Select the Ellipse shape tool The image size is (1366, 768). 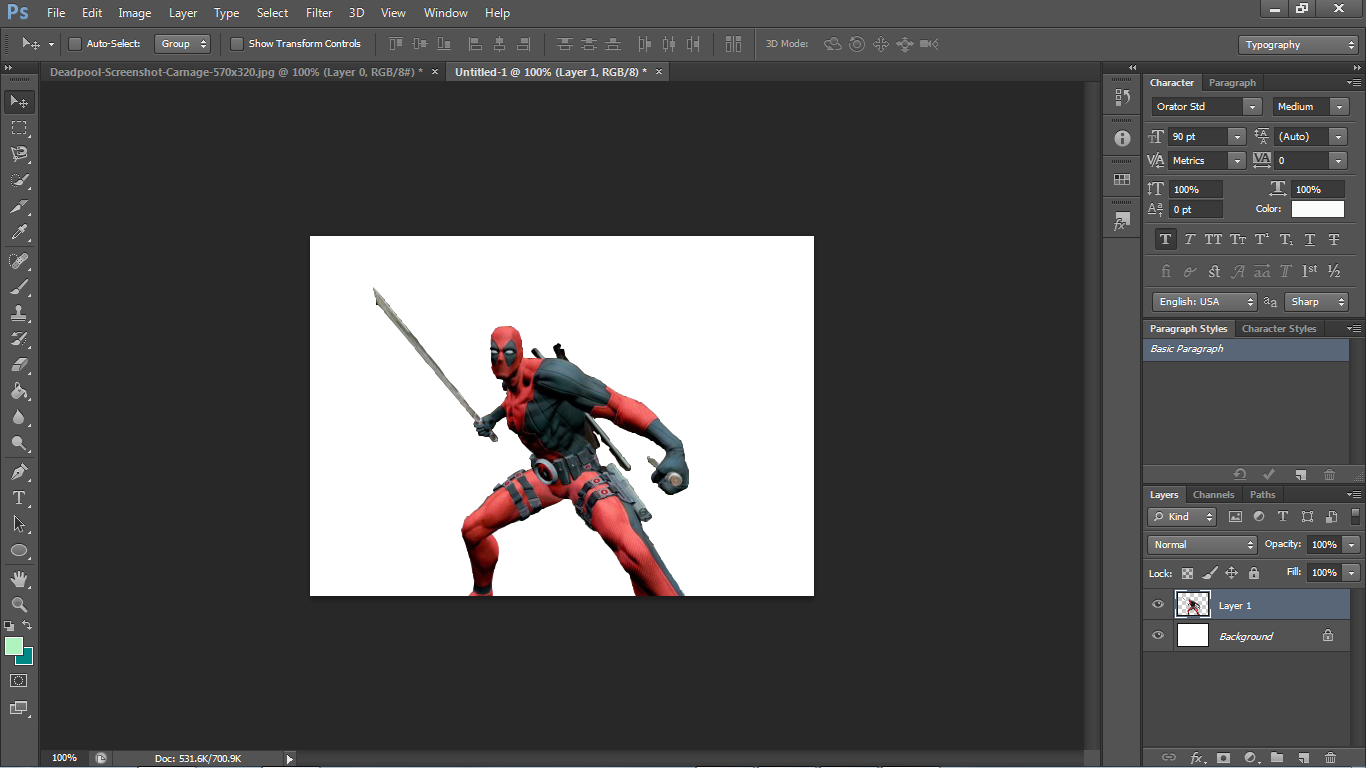coord(19,550)
